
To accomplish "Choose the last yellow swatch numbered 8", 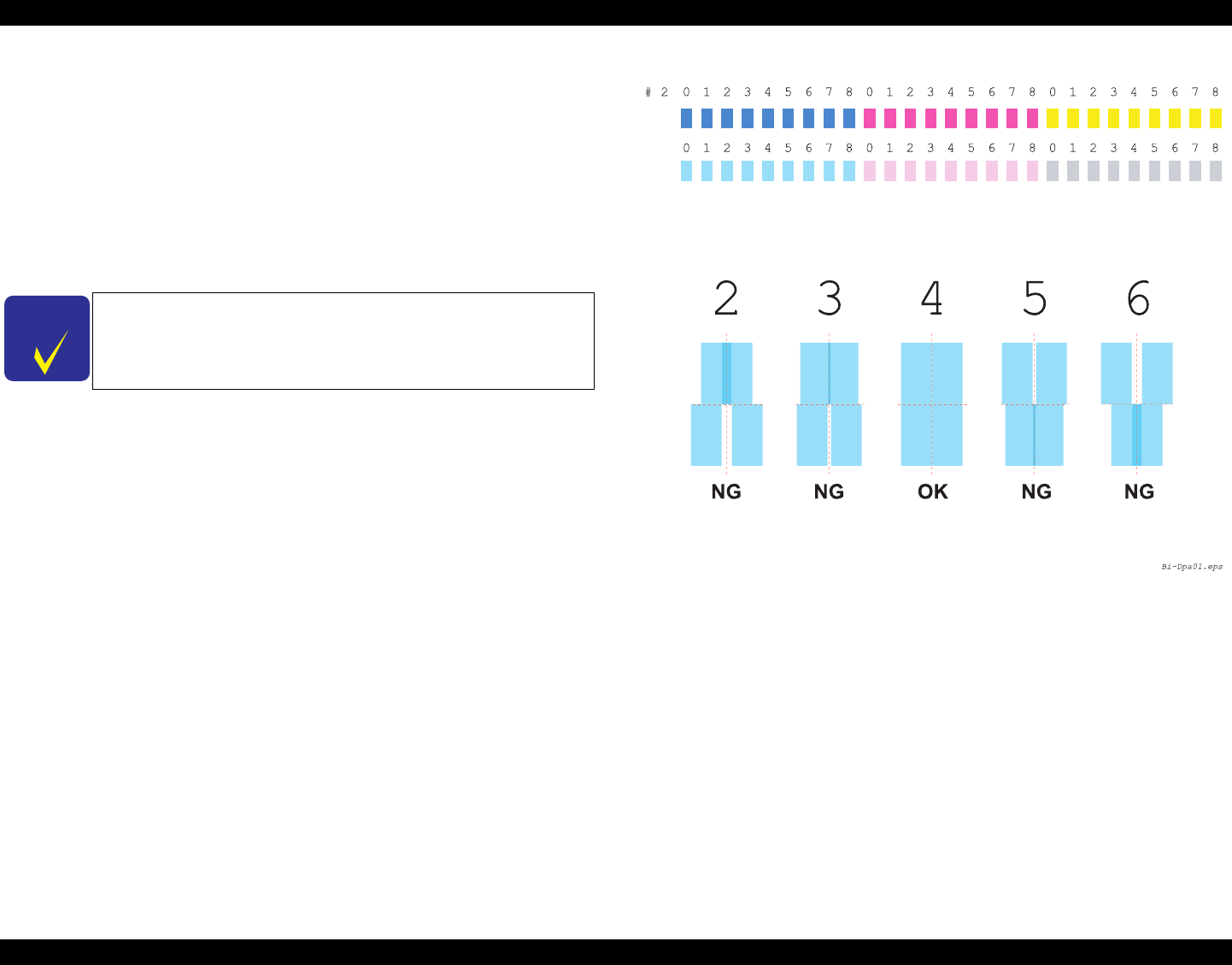I will (x=1216, y=118).
